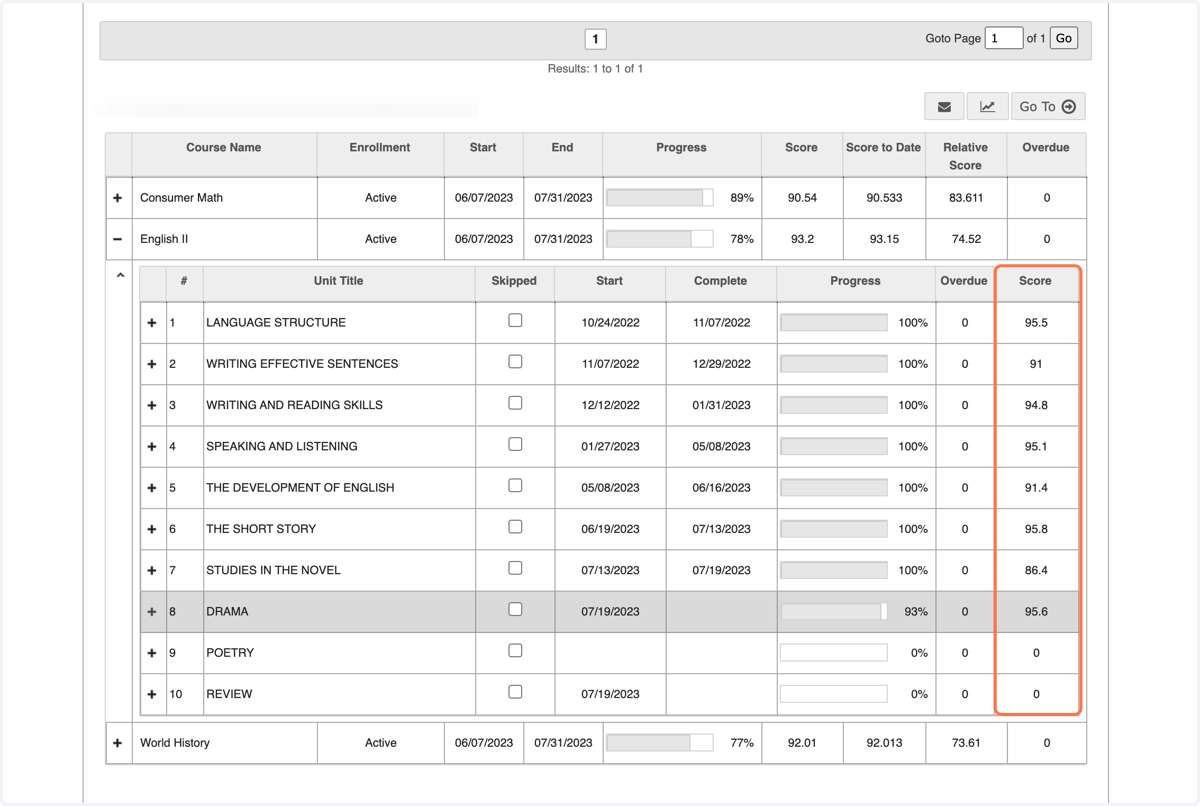
Task: Collapse units list with the caret arrow
Action: click(120, 275)
